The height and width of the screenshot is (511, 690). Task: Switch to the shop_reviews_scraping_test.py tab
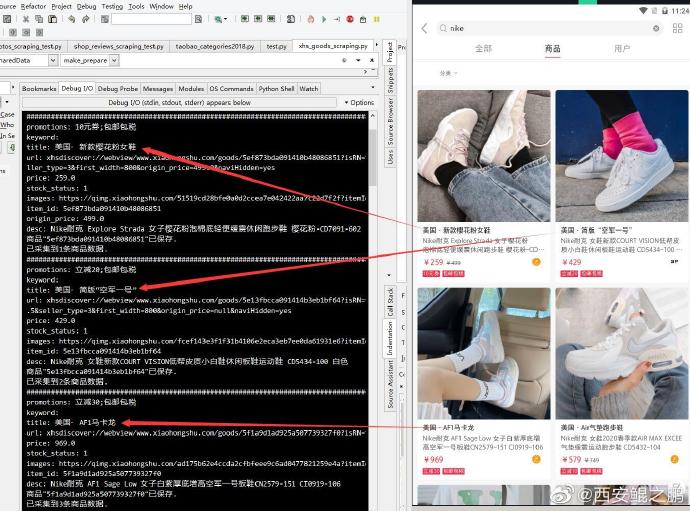118,46
